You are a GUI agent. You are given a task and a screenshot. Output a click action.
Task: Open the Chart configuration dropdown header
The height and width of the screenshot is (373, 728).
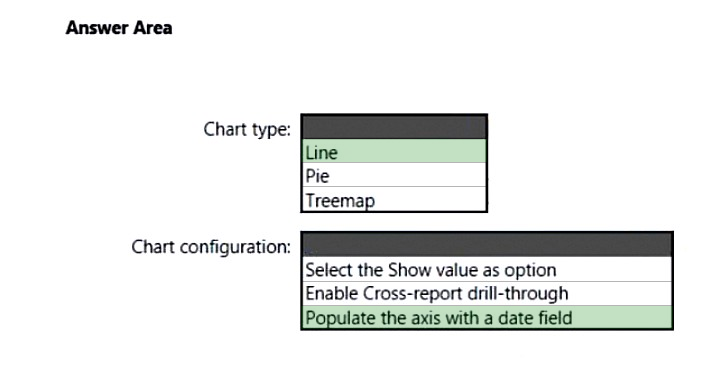coord(487,244)
